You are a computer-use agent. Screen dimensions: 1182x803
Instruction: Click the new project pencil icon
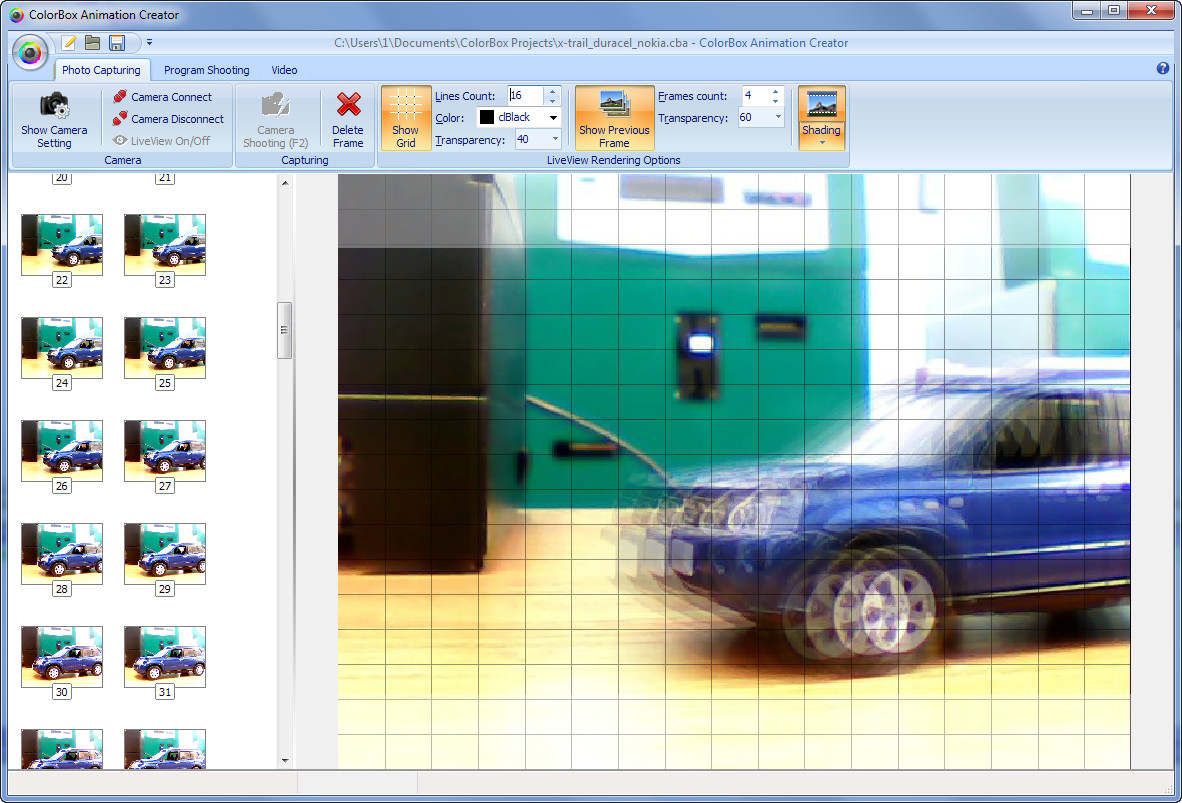(x=69, y=43)
